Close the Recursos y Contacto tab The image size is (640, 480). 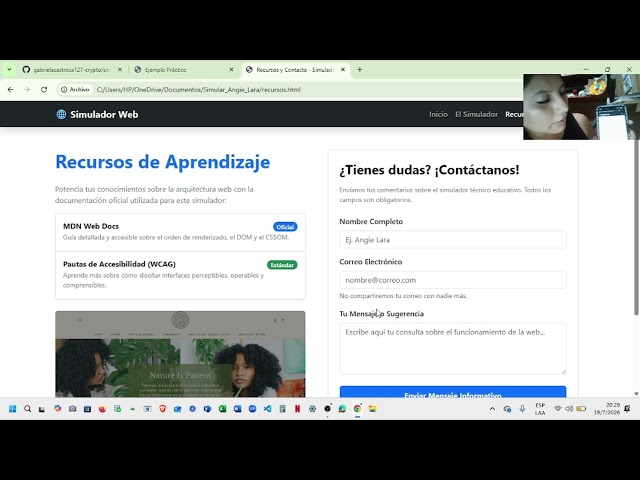coord(343,70)
